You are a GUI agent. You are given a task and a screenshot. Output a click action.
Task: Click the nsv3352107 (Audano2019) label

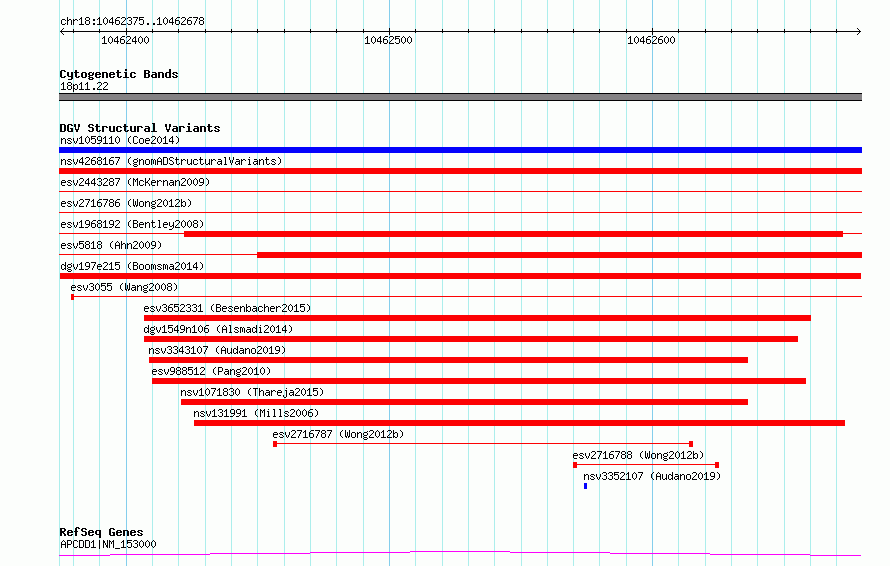(652, 476)
